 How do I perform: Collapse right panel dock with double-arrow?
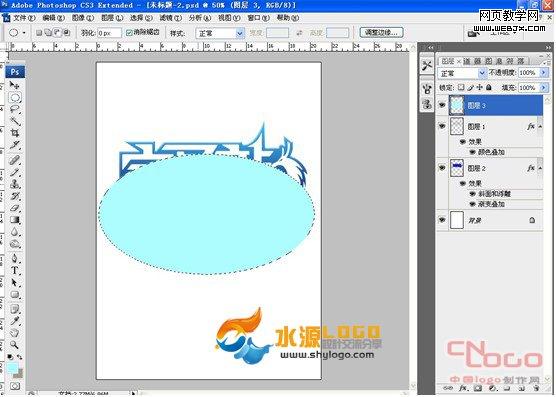548,47
